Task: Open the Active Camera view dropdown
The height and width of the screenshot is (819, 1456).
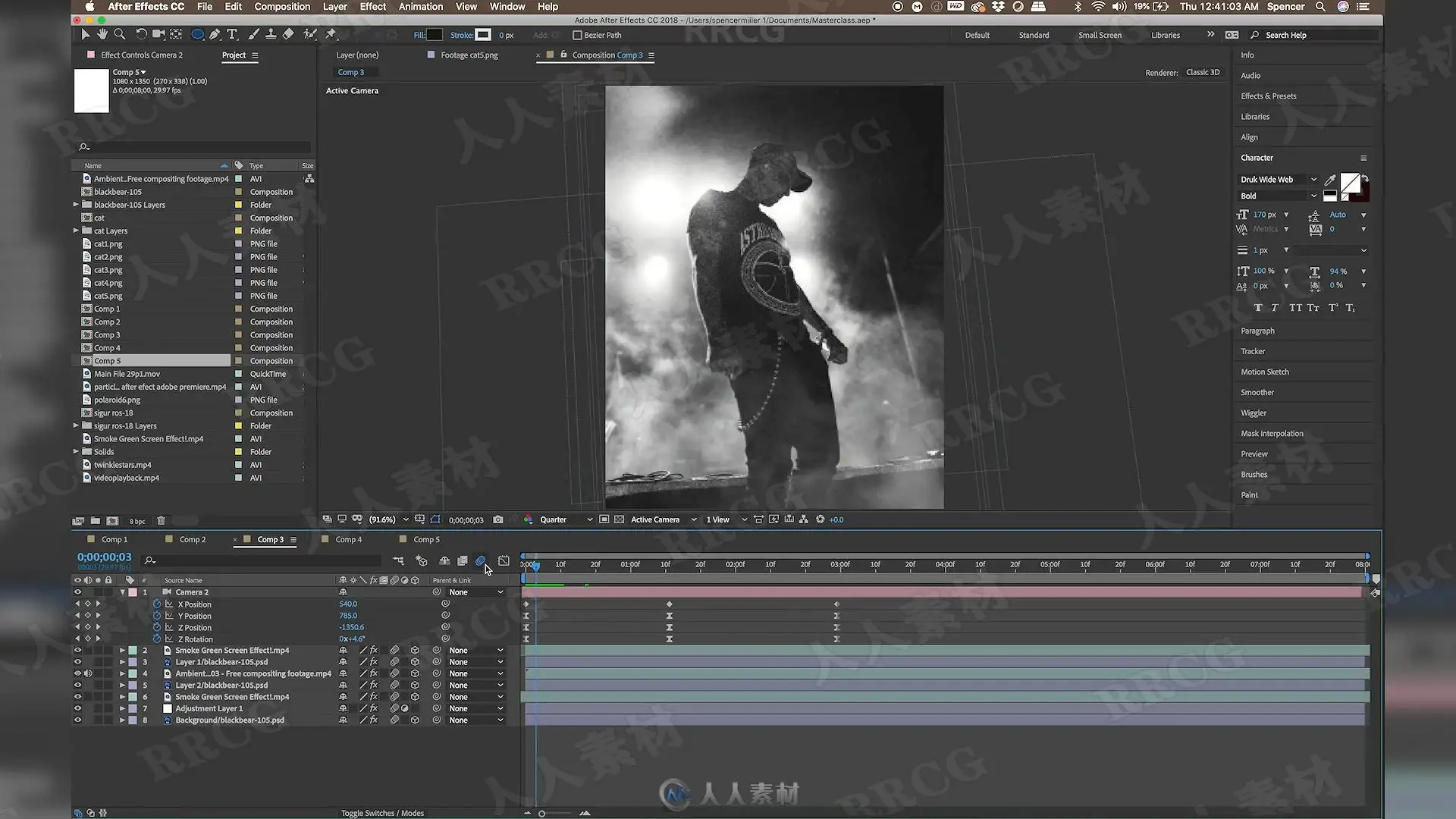Action: 663,519
